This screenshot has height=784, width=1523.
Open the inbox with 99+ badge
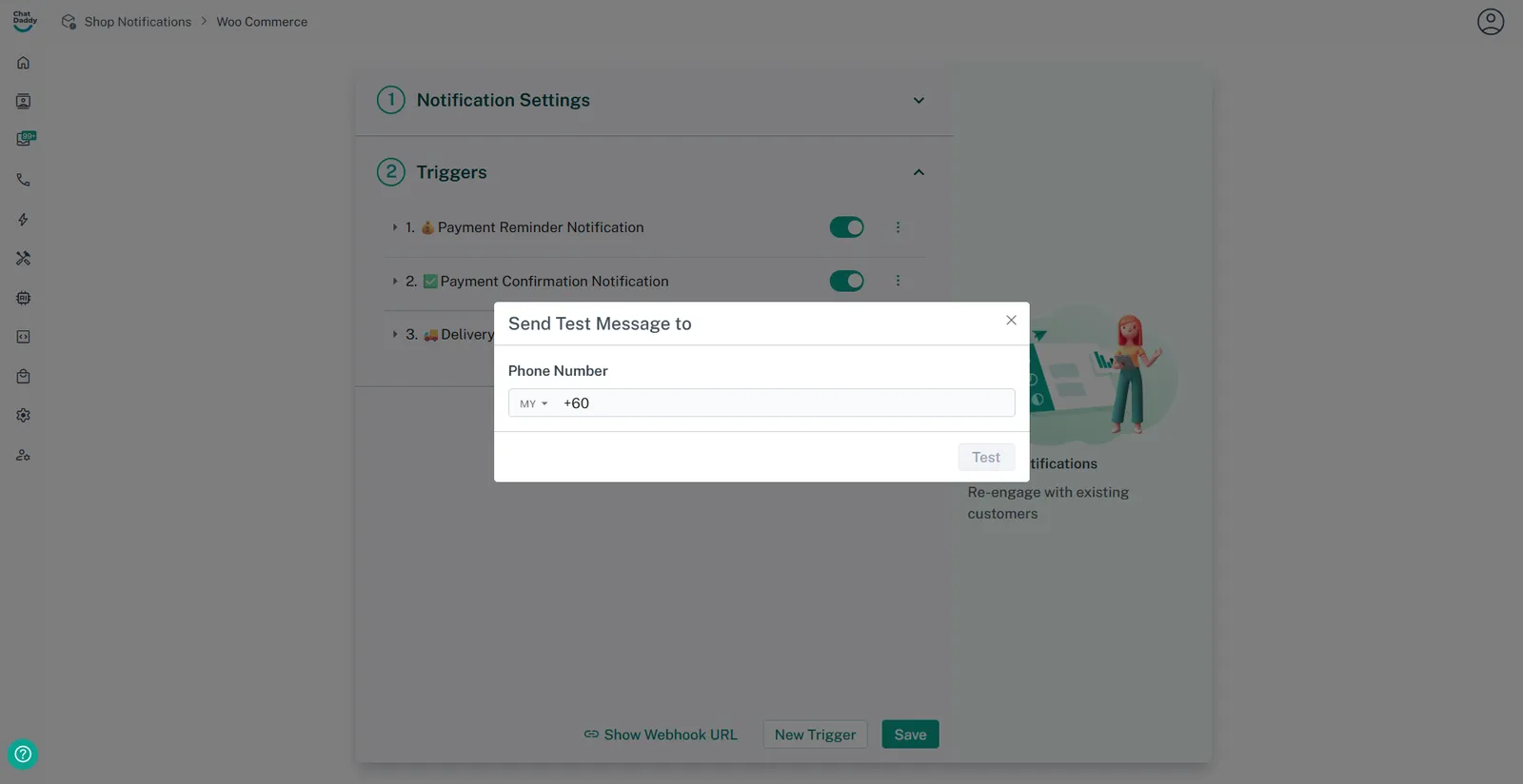(25, 139)
